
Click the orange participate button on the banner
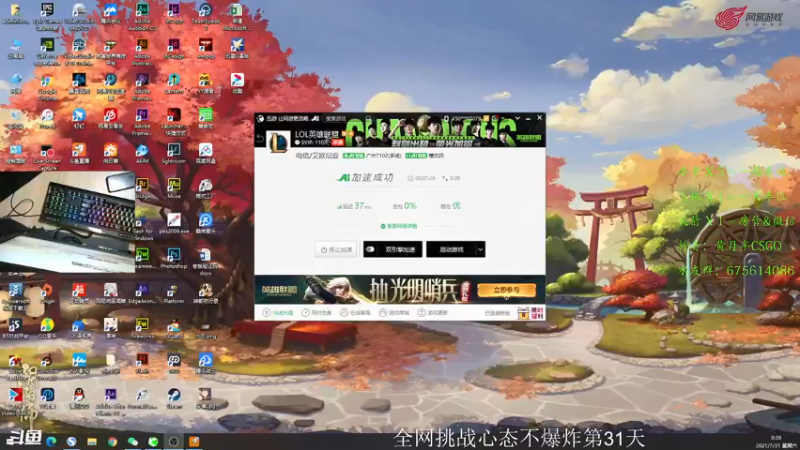[x=506, y=290]
